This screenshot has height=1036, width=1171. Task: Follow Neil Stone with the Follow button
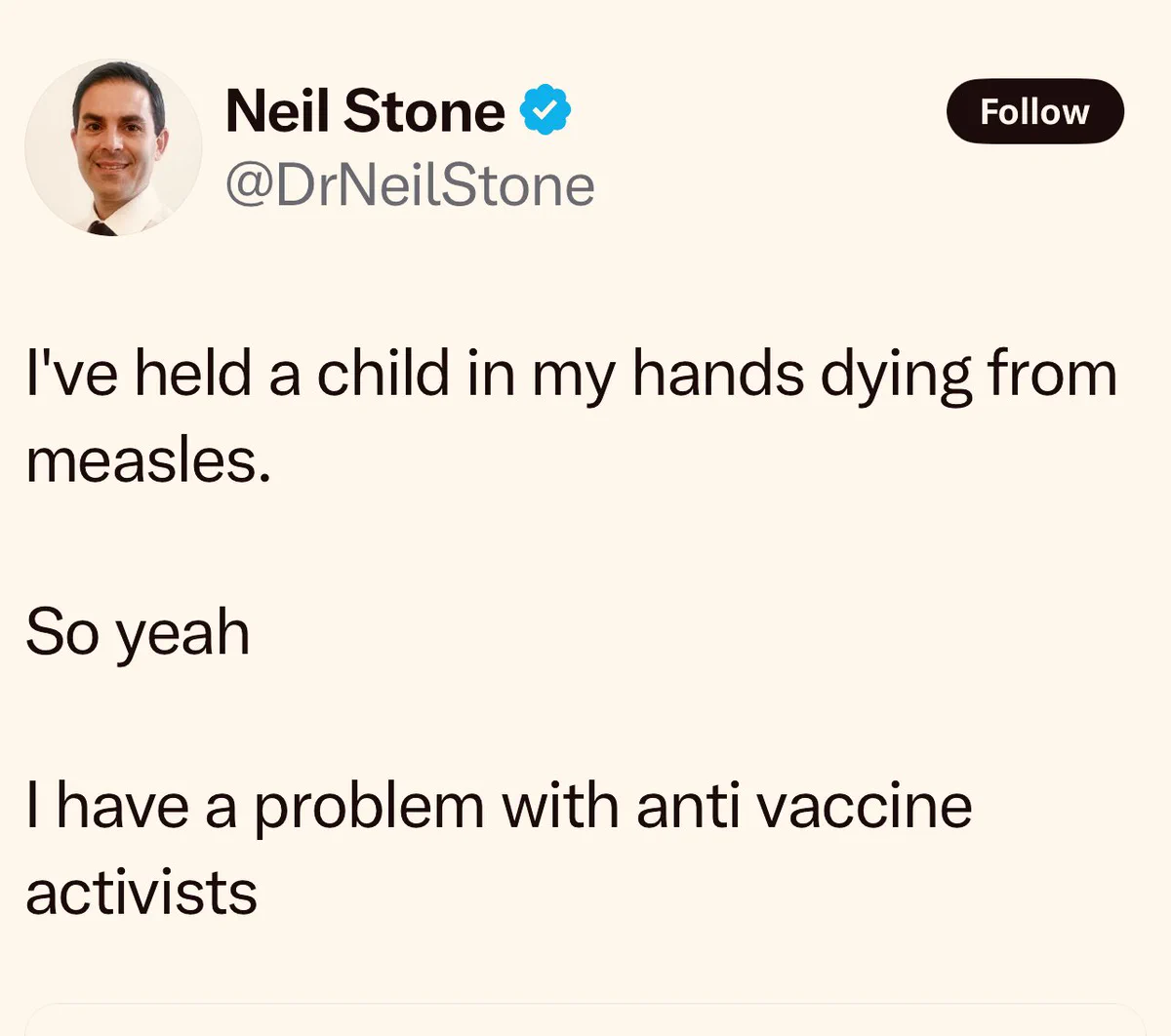point(1034,111)
